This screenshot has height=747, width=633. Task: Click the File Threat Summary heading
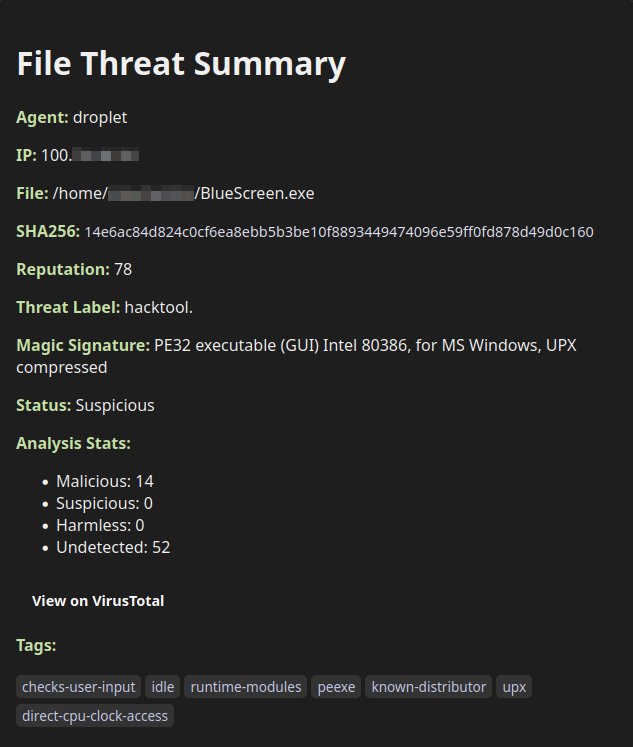181,64
